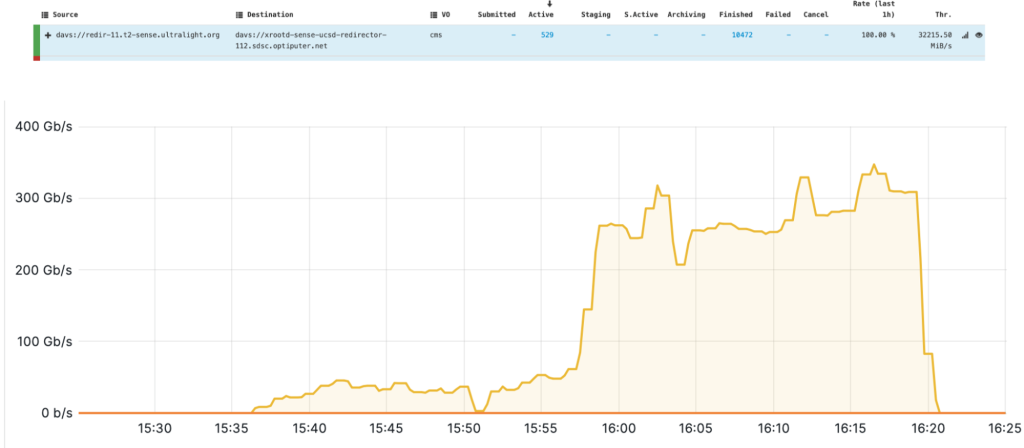Click the eye icon in transfer row

(x=979, y=35)
